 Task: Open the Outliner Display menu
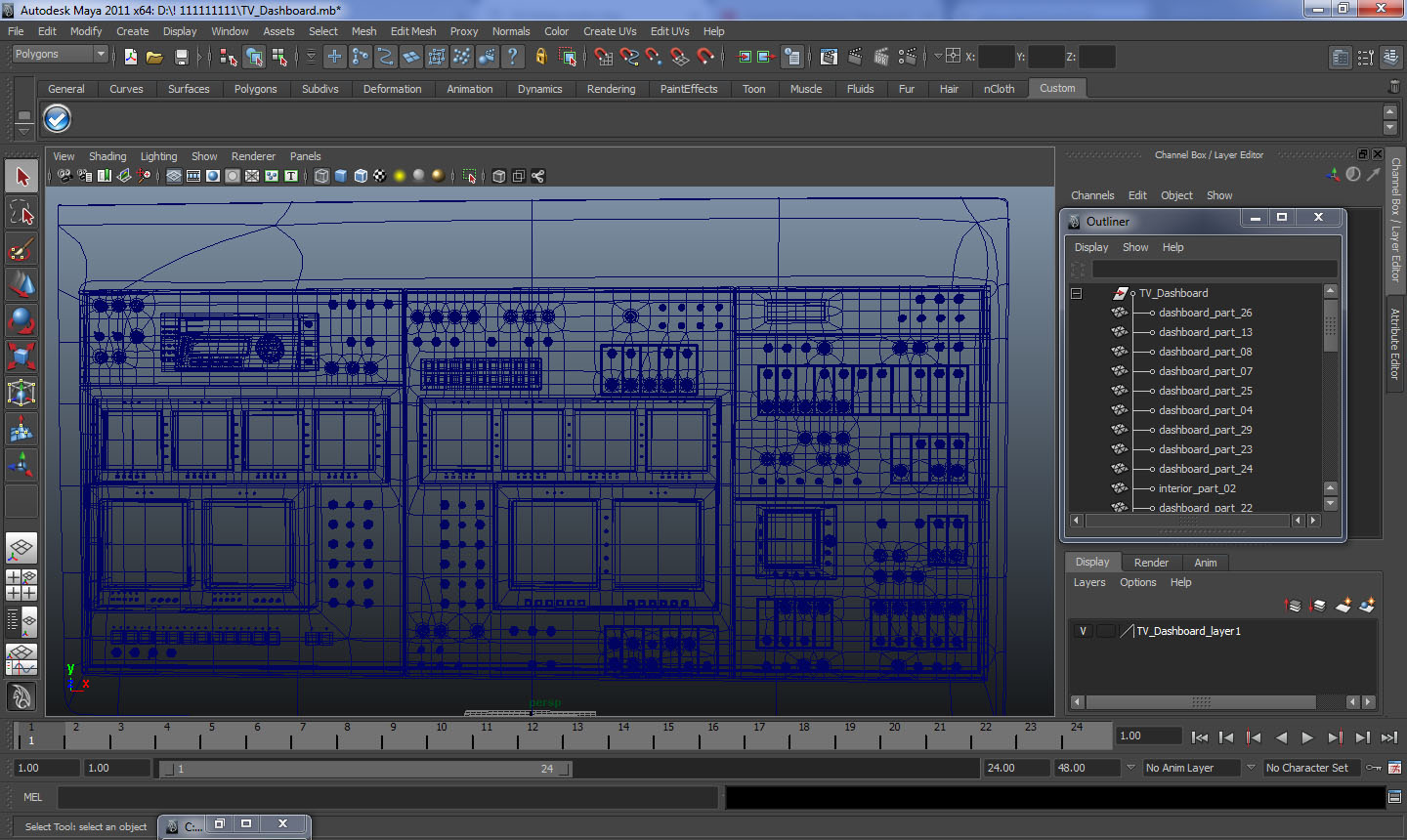tap(1091, 247)
